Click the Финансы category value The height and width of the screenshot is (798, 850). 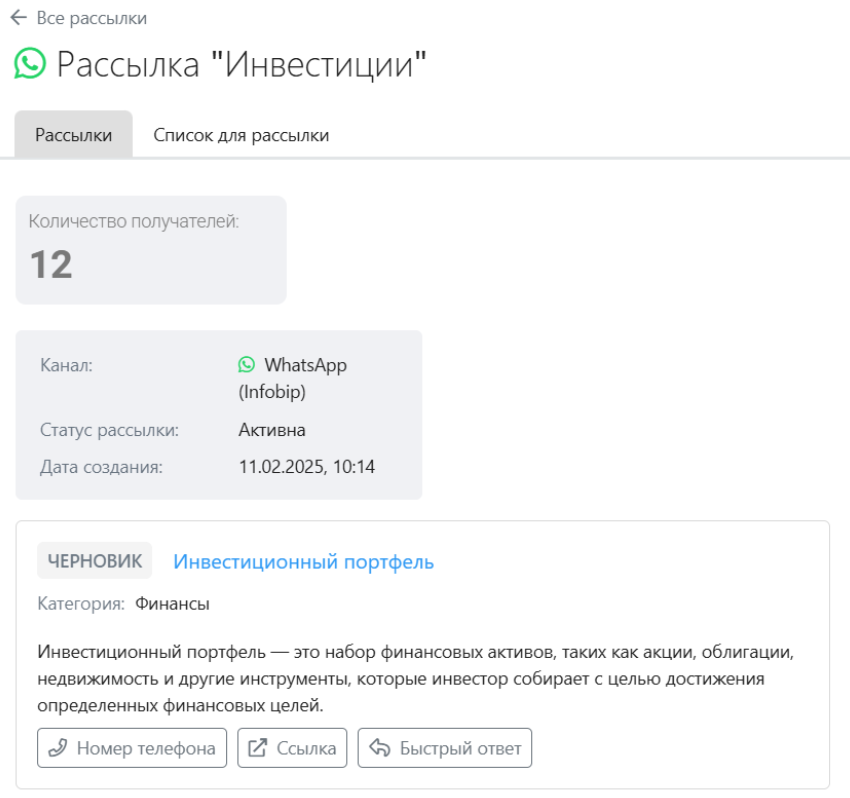172,603
